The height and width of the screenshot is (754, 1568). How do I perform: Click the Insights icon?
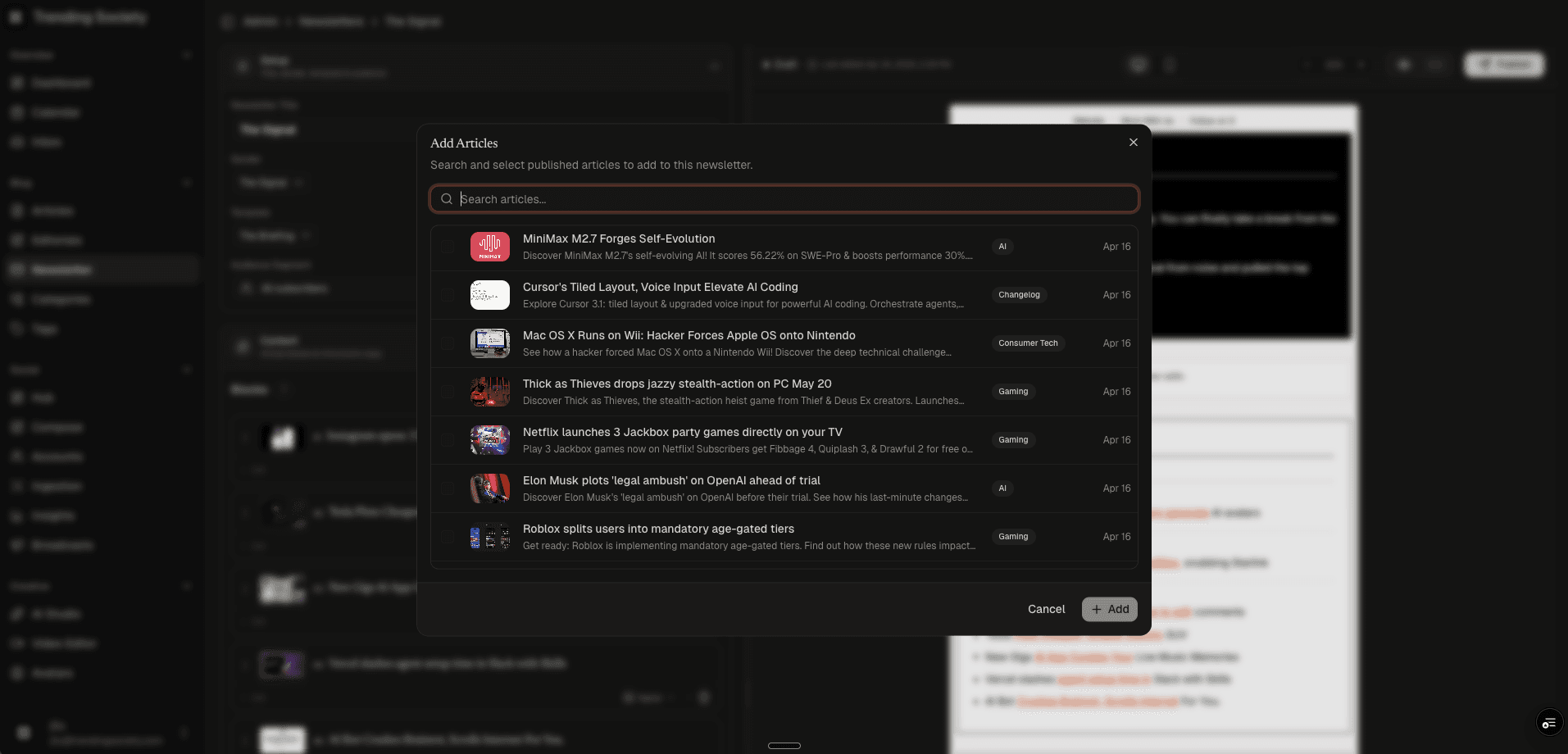coord(18,516)
